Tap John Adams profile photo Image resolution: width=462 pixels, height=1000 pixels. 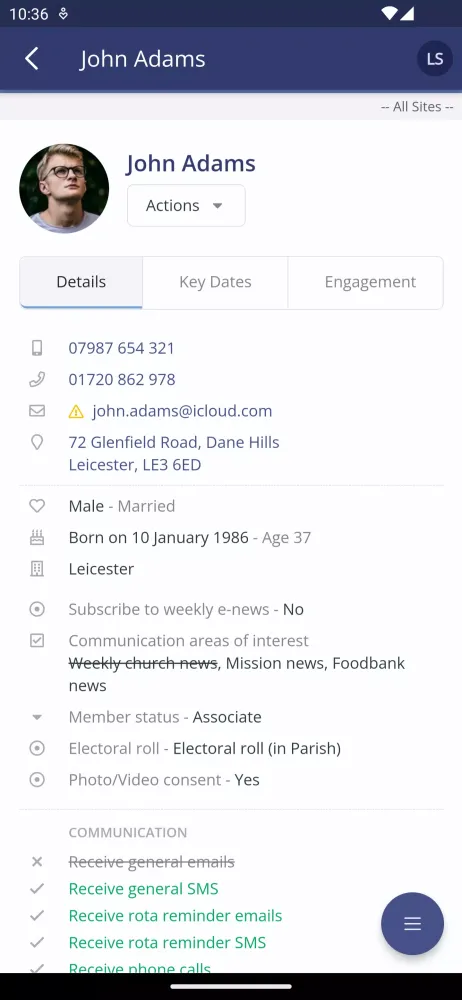pyautogui.click(x=64, y=188)
